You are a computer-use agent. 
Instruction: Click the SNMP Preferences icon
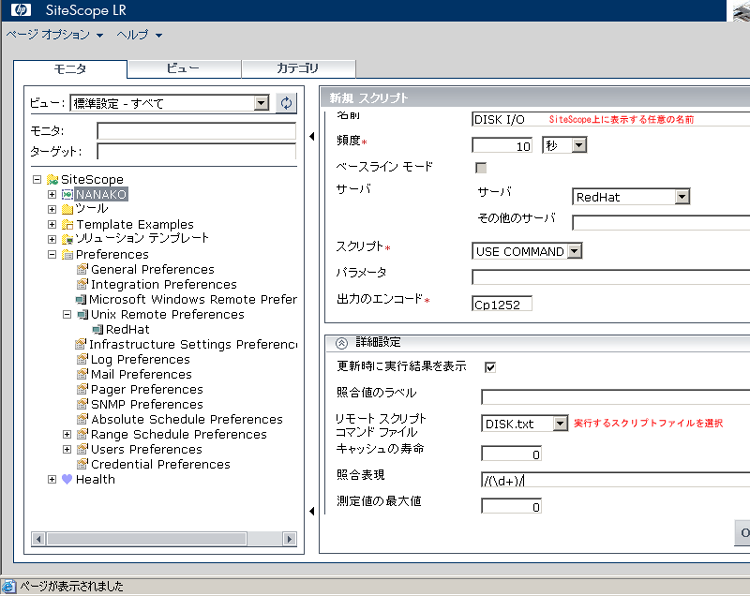coord(82,404)
